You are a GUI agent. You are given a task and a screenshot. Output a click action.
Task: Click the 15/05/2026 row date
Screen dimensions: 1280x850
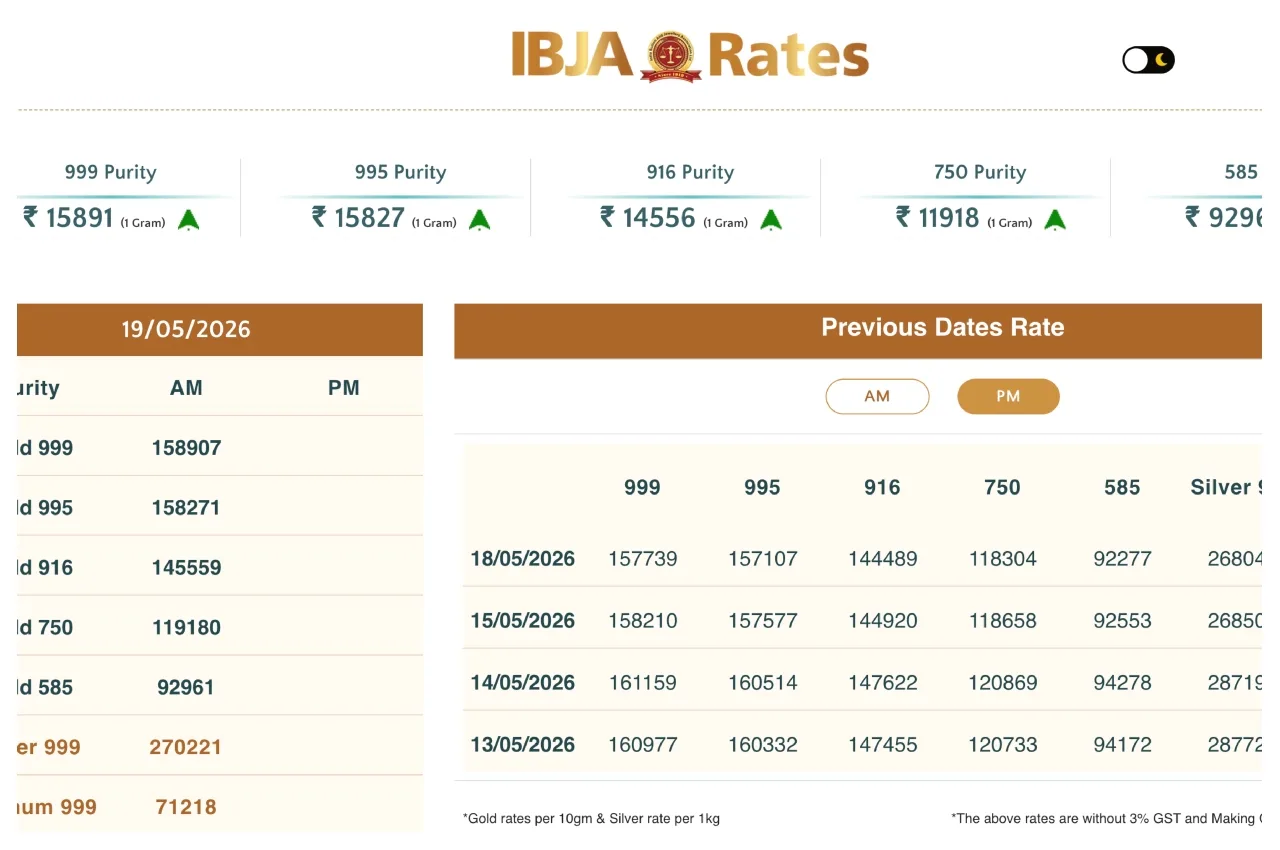[x=523, y=621]
